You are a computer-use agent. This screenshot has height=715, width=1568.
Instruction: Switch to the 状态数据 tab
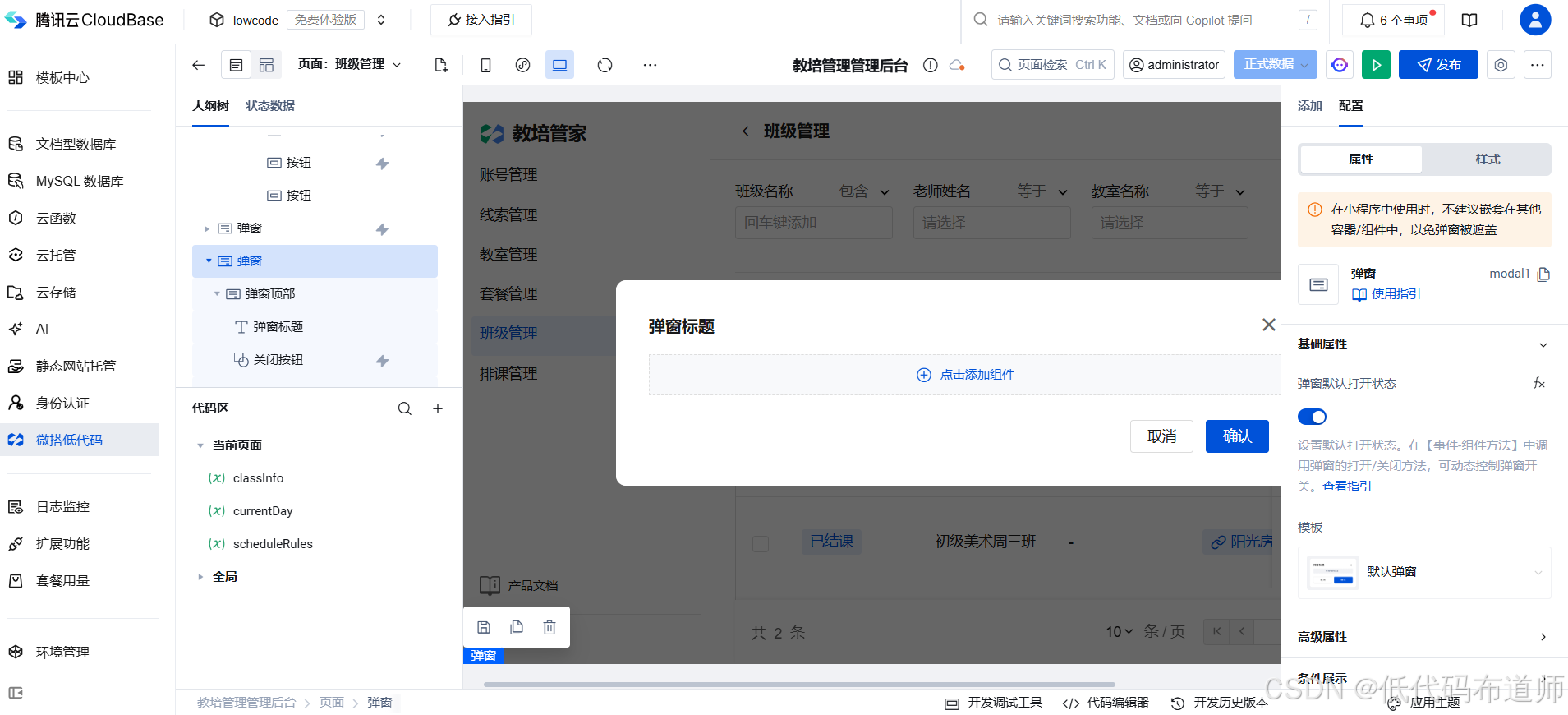point(269,106)
